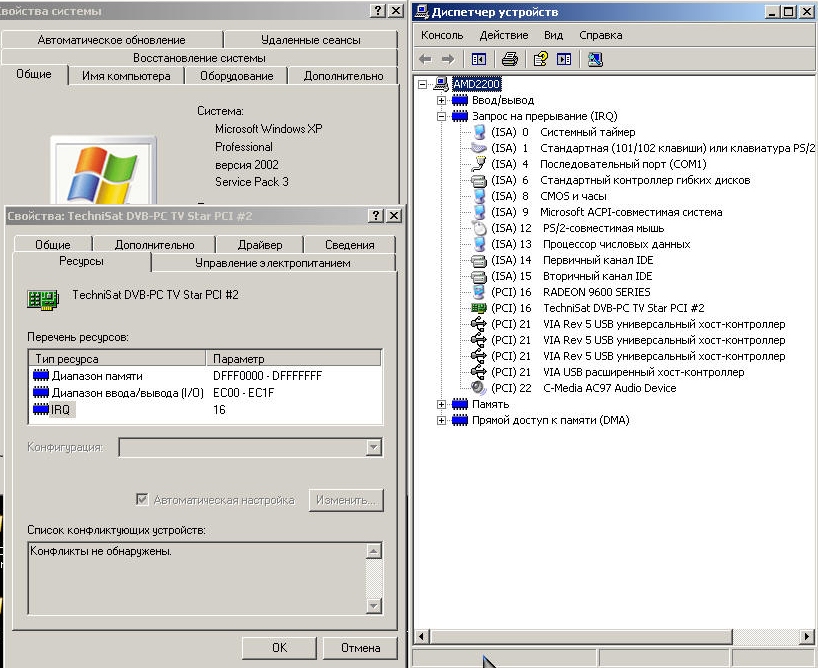Click the RADEON 9600 SERIES display icon

point(478,292)
